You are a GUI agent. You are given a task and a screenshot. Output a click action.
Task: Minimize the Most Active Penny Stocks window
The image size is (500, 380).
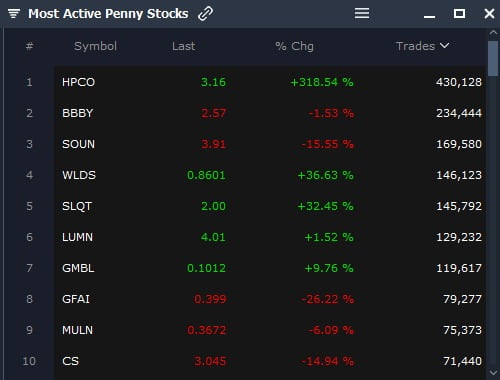429,16
